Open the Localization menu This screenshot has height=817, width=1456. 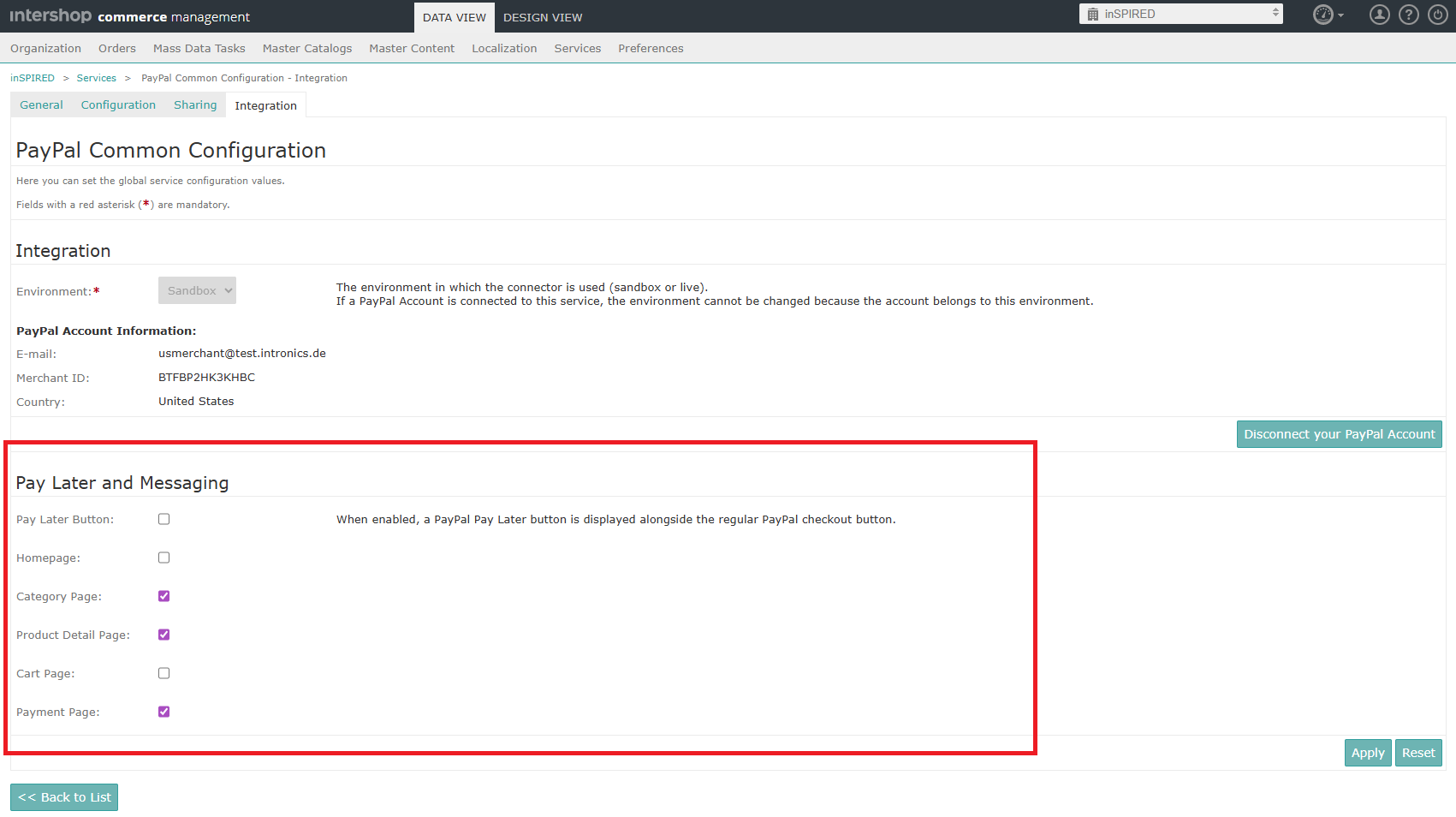point(504,48)
